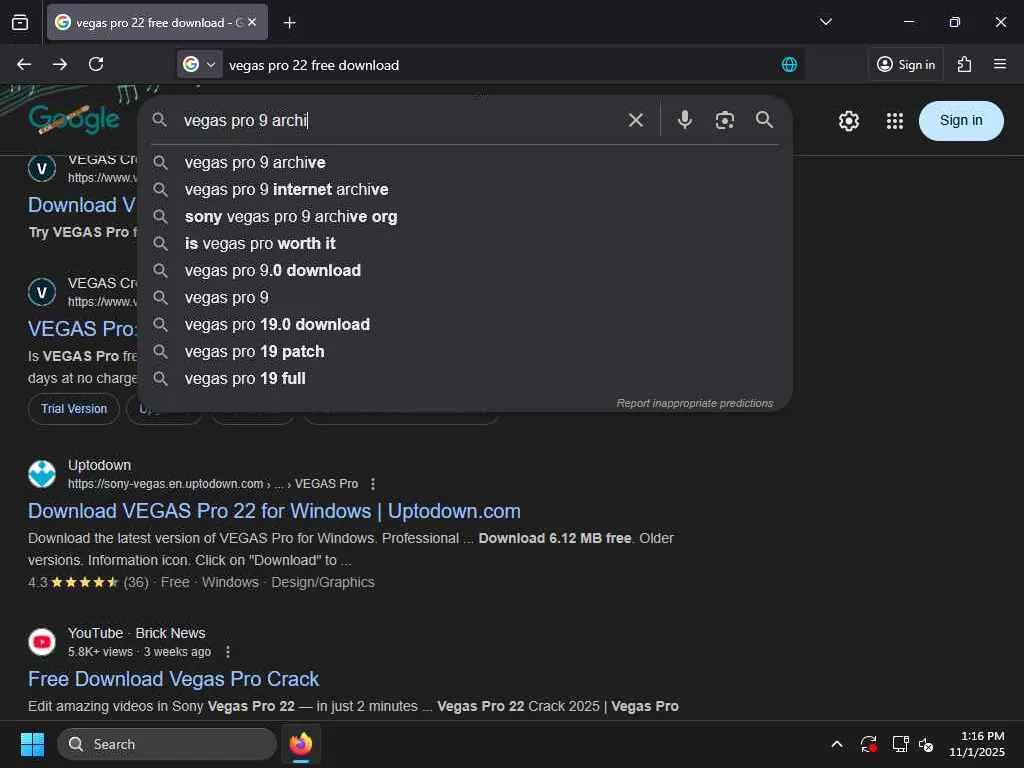Screen dimensions: 1024x768
Task: Click 'YouTube · Brick News' source text
Action: click(136, 633)
